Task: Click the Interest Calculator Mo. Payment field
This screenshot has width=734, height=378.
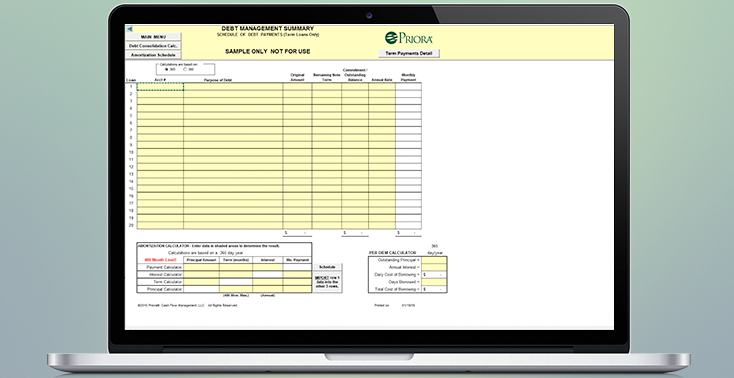Action: tap(297, 274)
